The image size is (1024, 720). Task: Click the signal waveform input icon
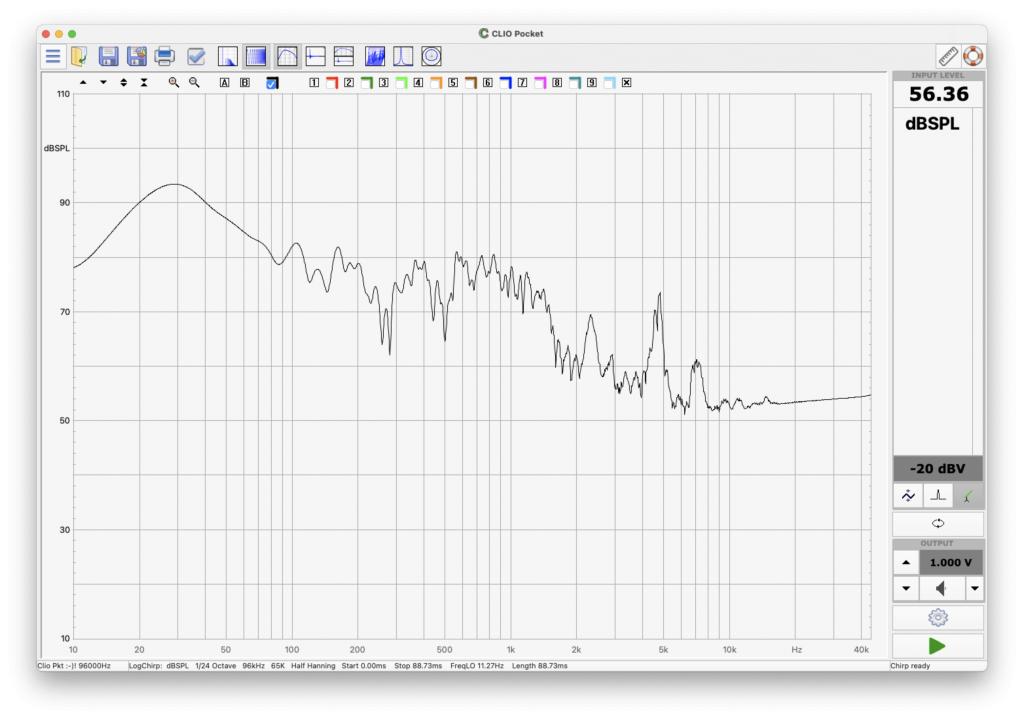click(908, 496)
